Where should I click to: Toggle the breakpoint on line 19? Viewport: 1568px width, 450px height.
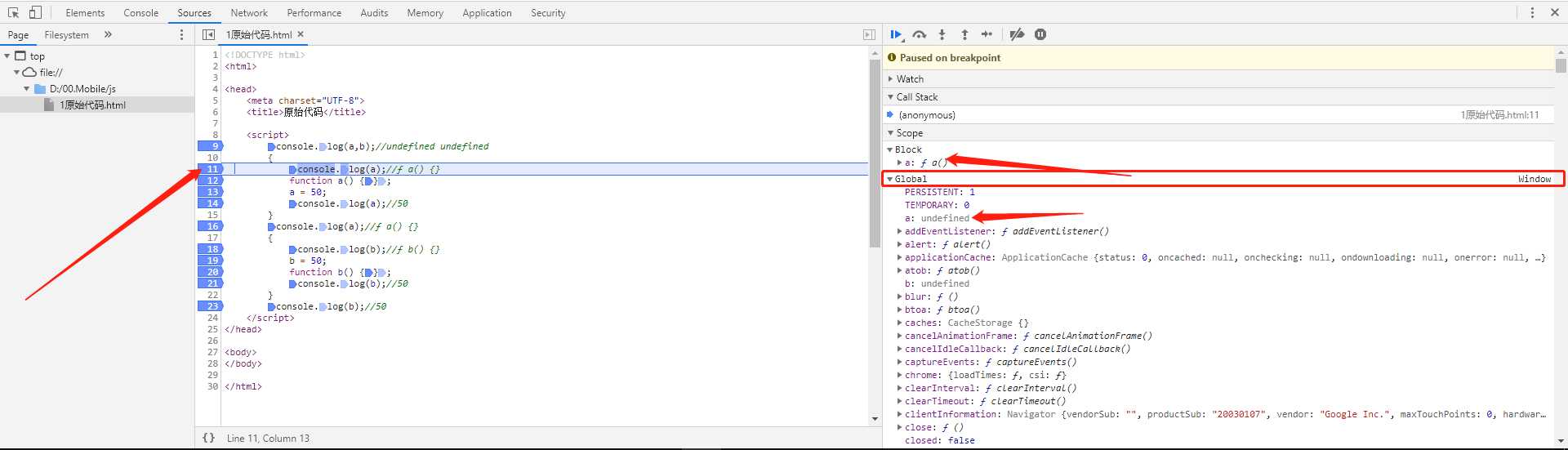pos(210,261)
